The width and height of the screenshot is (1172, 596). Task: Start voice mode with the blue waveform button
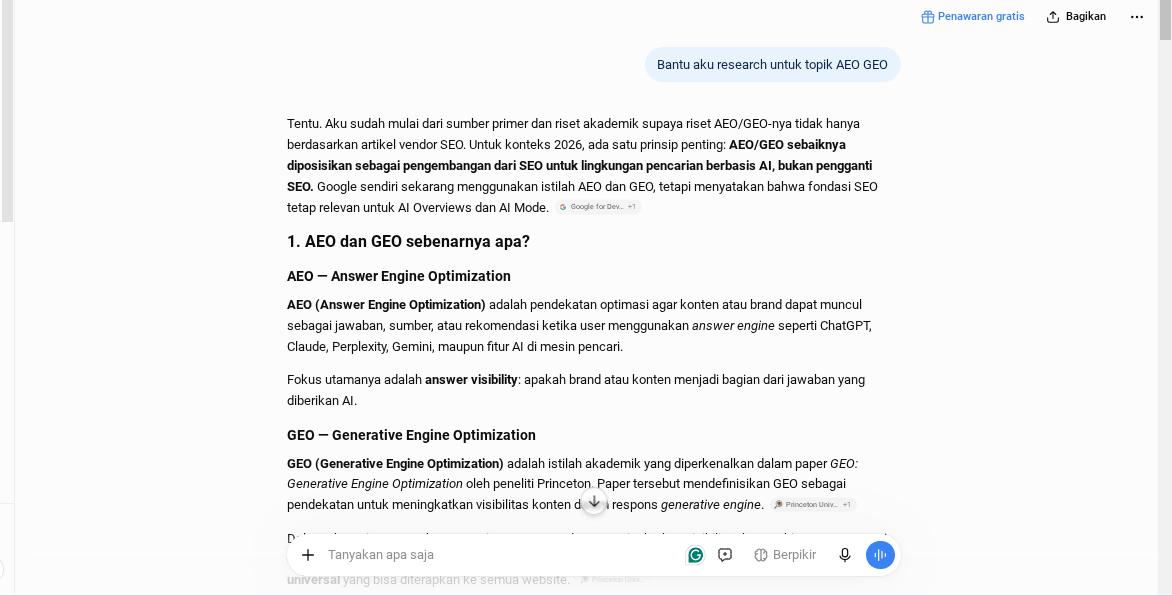pos(880,555)
